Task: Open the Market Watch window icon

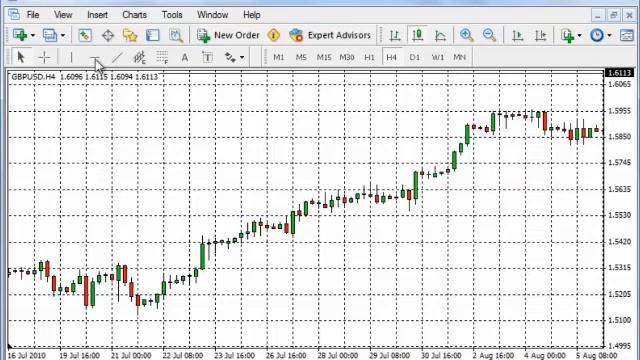Action: [x=84, y=36]
